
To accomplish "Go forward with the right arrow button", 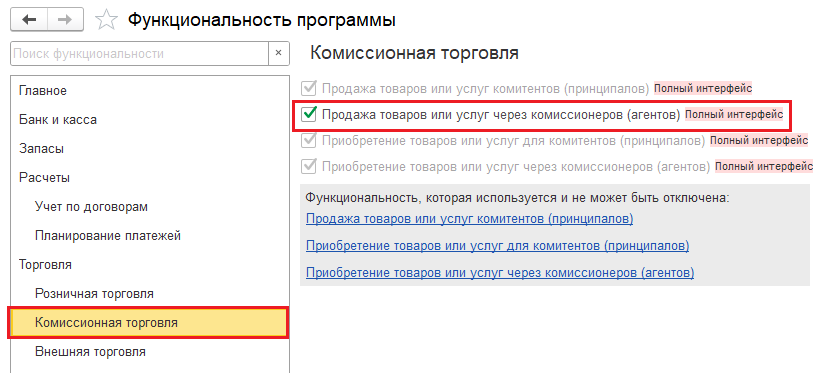I will point(65,20).
